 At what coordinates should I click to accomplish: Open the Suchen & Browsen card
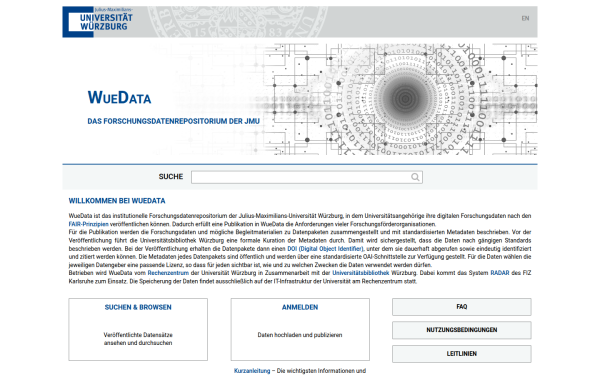click(x=138, y=329)
